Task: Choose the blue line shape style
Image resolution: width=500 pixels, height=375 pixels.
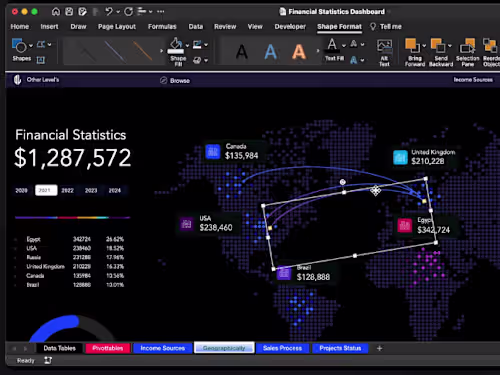Action: pyautogui.click(x=115, y=52)
